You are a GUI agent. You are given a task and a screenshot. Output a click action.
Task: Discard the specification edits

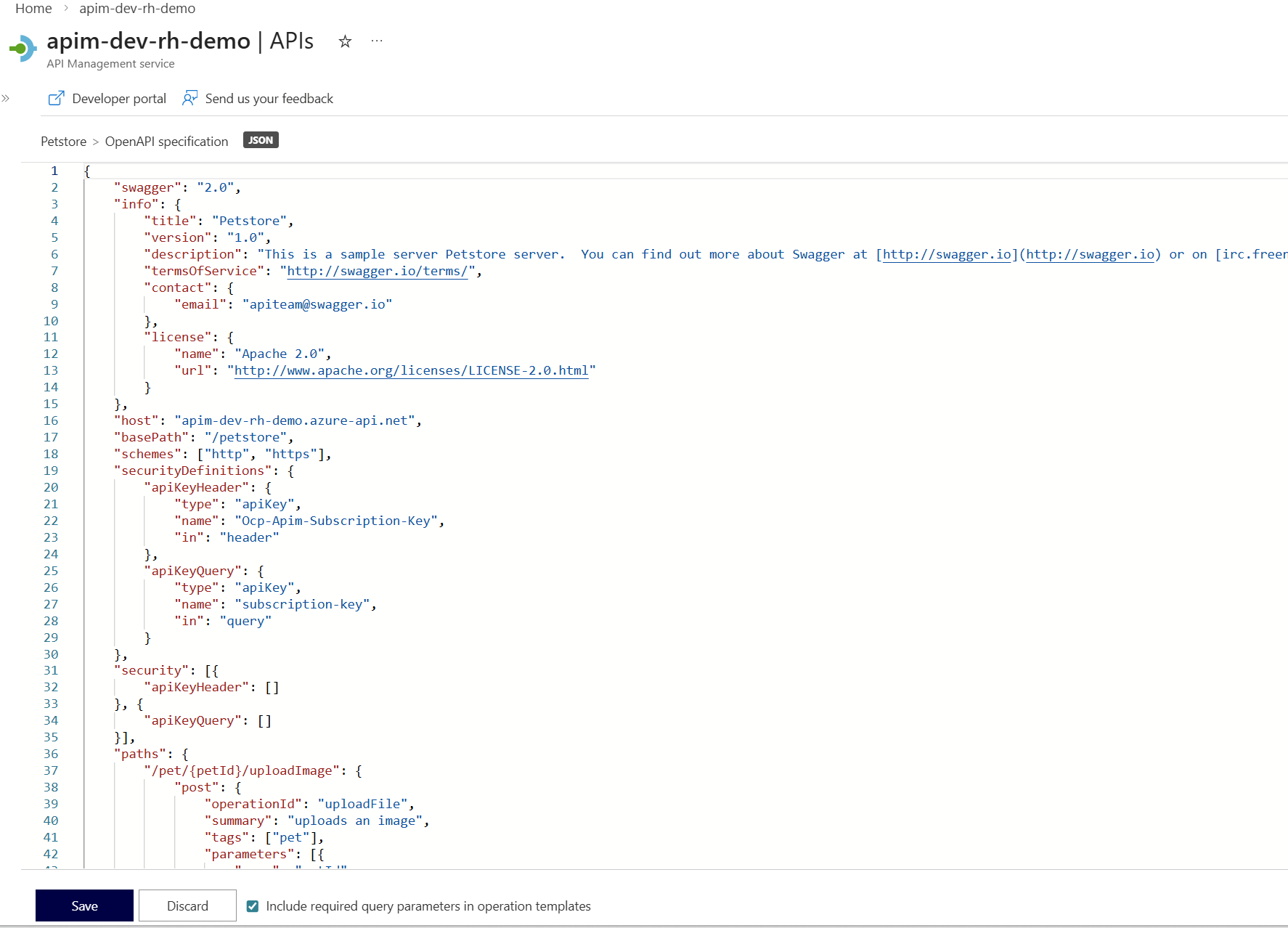[187, 905]
